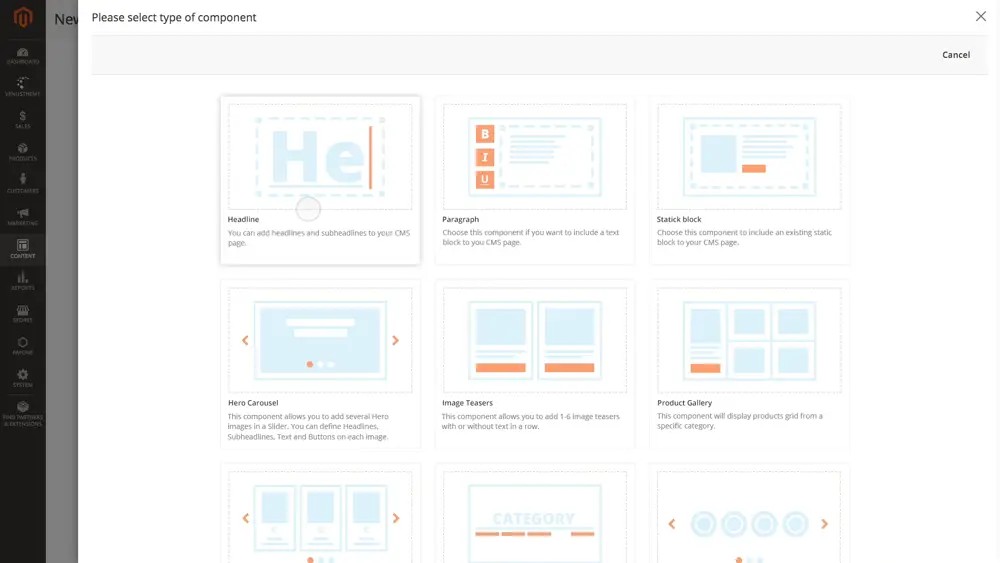
Task: Select the Headline component thumbnail
Action: tap(320, 157)
